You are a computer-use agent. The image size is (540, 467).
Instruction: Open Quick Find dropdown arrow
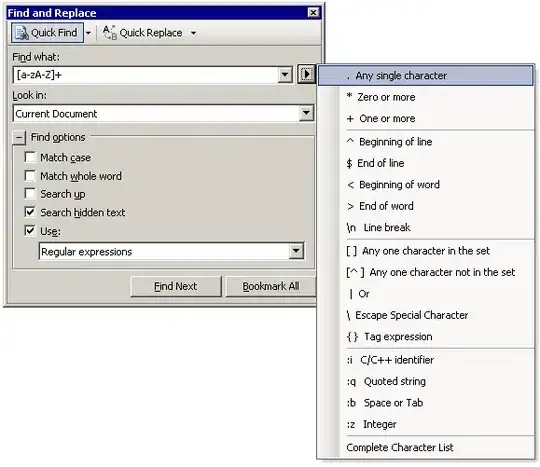coord(88,33)
